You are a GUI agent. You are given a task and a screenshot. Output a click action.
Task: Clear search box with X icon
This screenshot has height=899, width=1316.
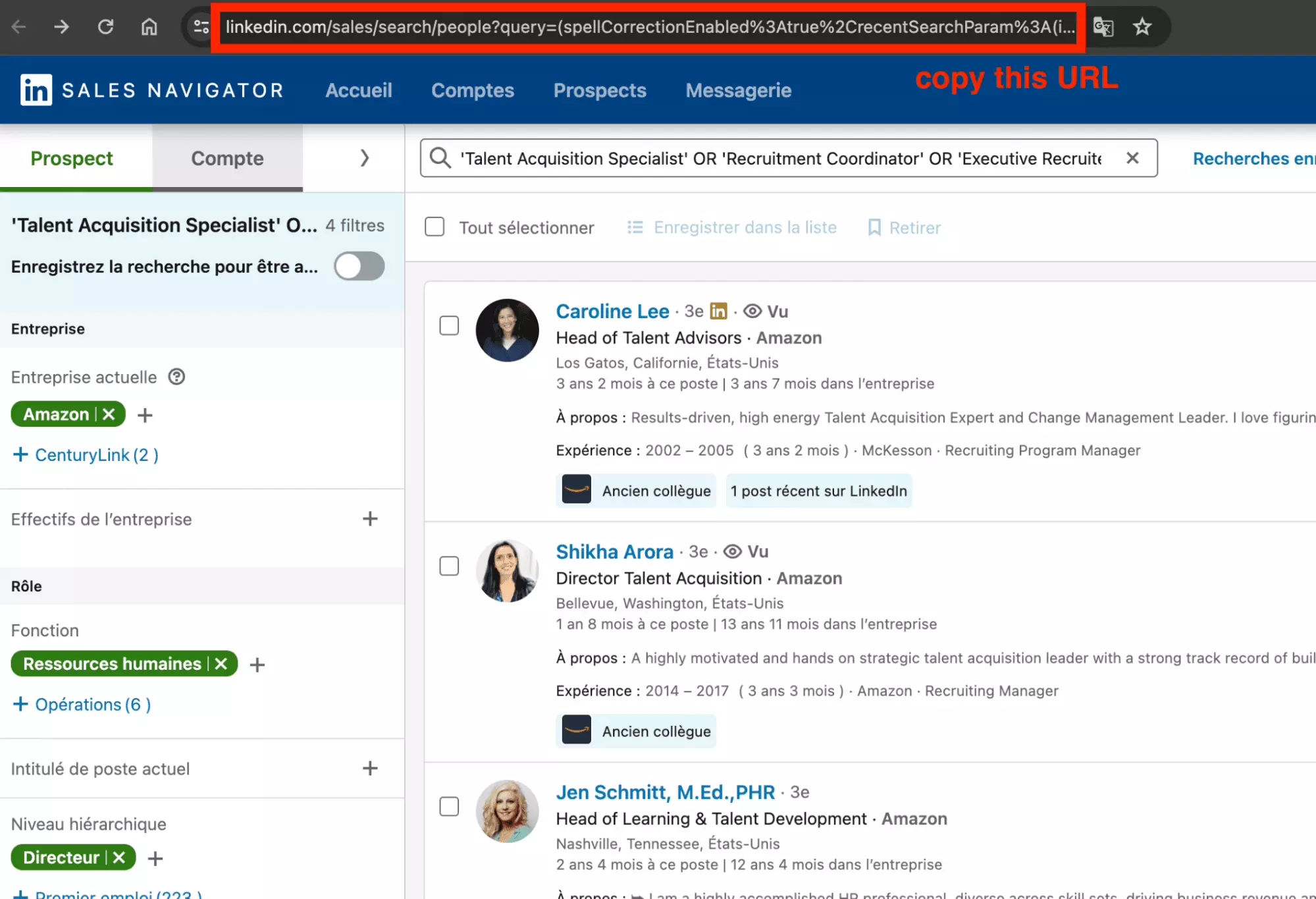(1132, 158)
